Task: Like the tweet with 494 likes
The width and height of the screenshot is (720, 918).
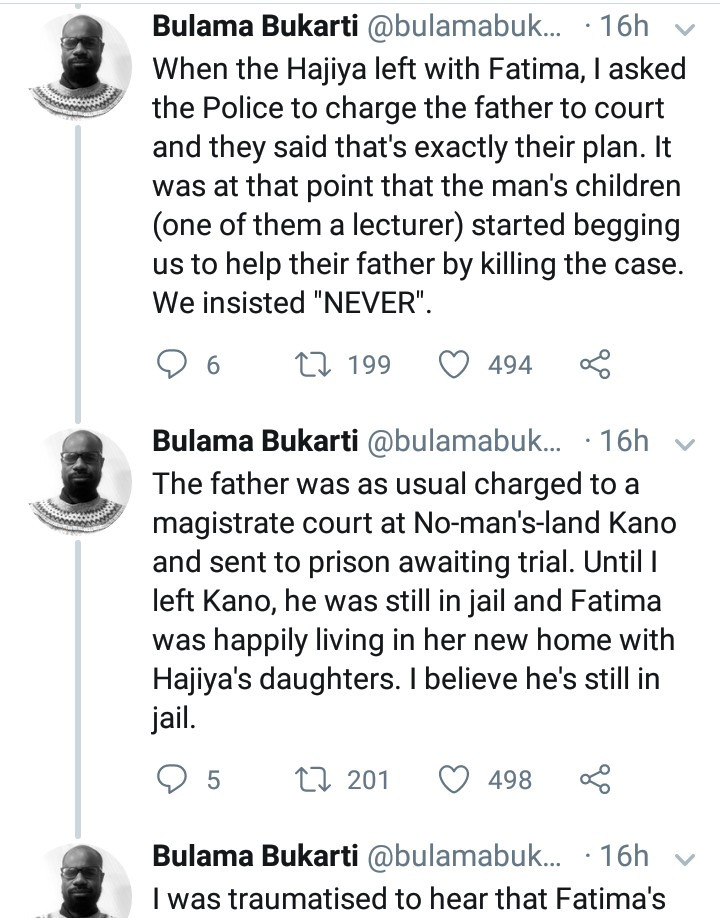Action: [456, 366]
